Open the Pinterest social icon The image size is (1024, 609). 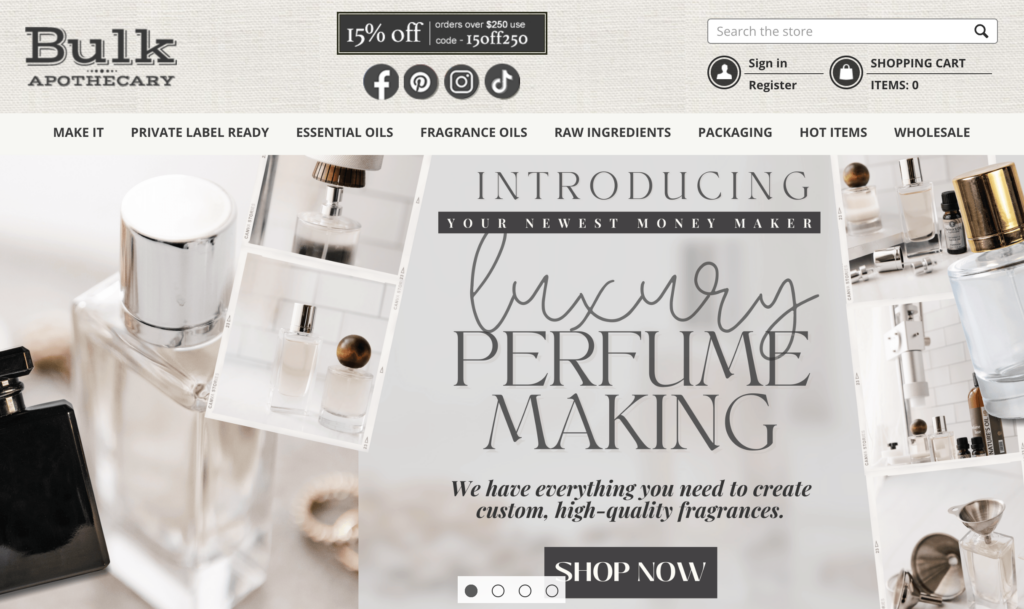click(421, 82)
